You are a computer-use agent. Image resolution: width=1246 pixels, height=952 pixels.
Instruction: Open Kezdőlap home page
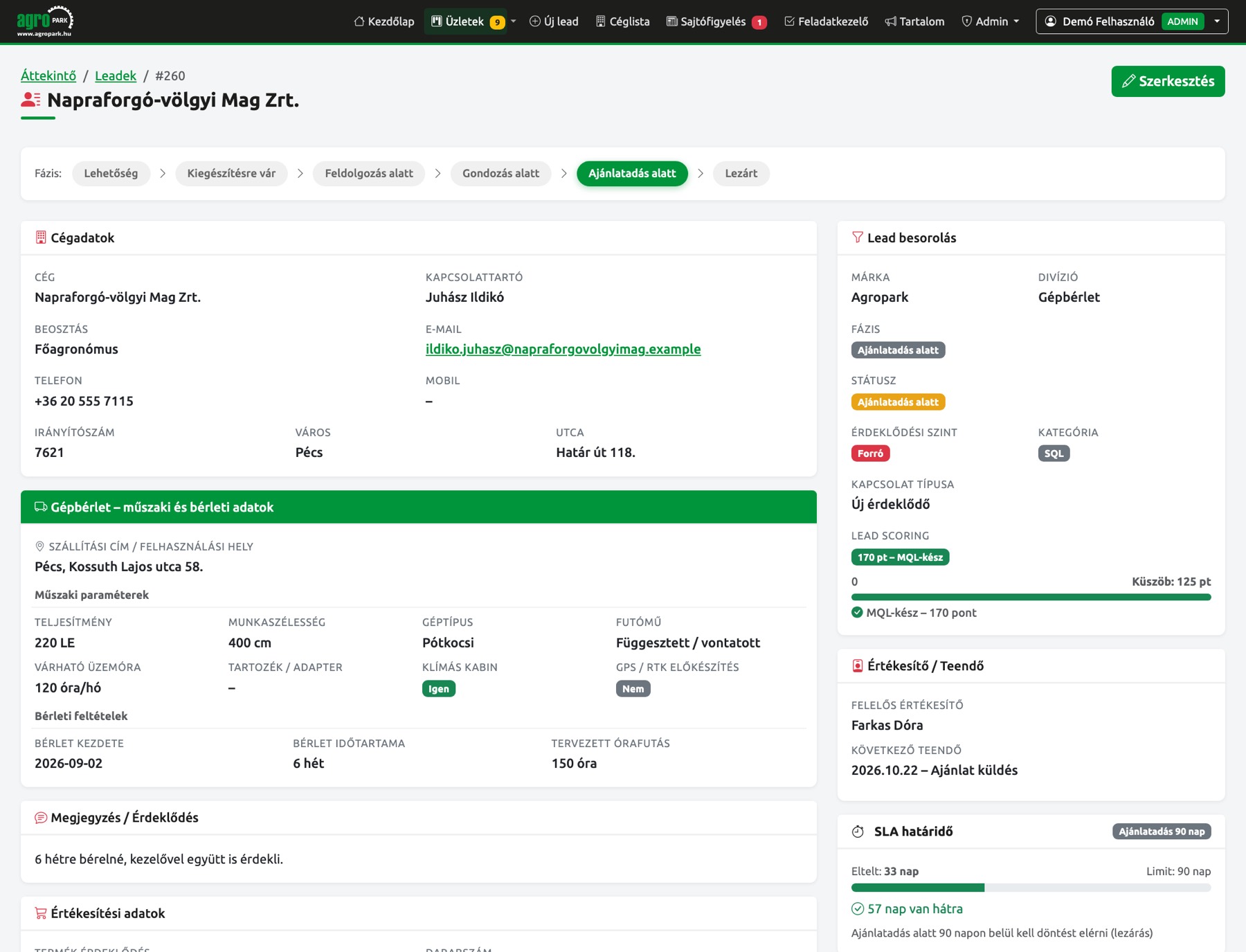coord(384,21)
